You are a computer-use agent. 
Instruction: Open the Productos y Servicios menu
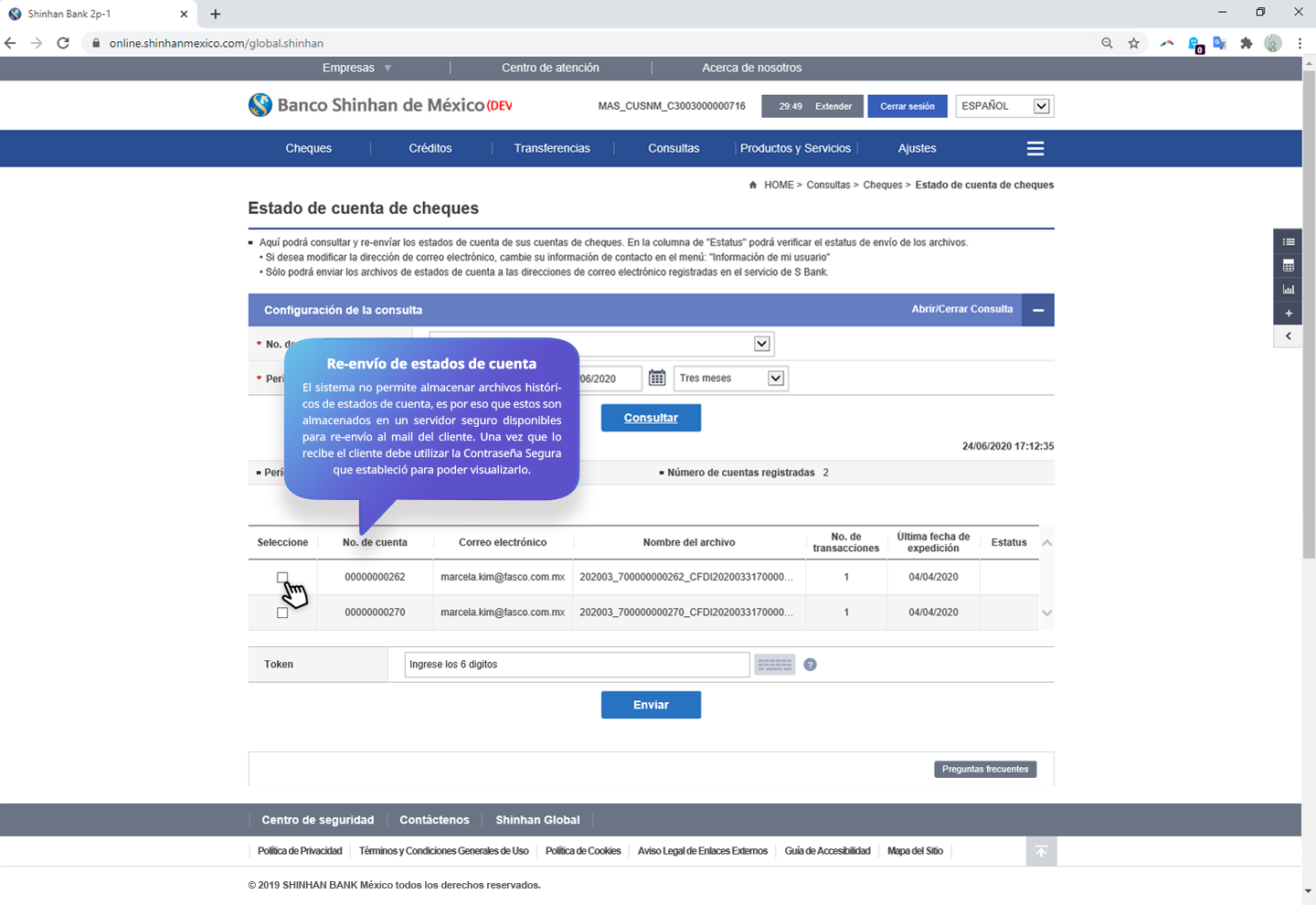click(x=795, y=148)
